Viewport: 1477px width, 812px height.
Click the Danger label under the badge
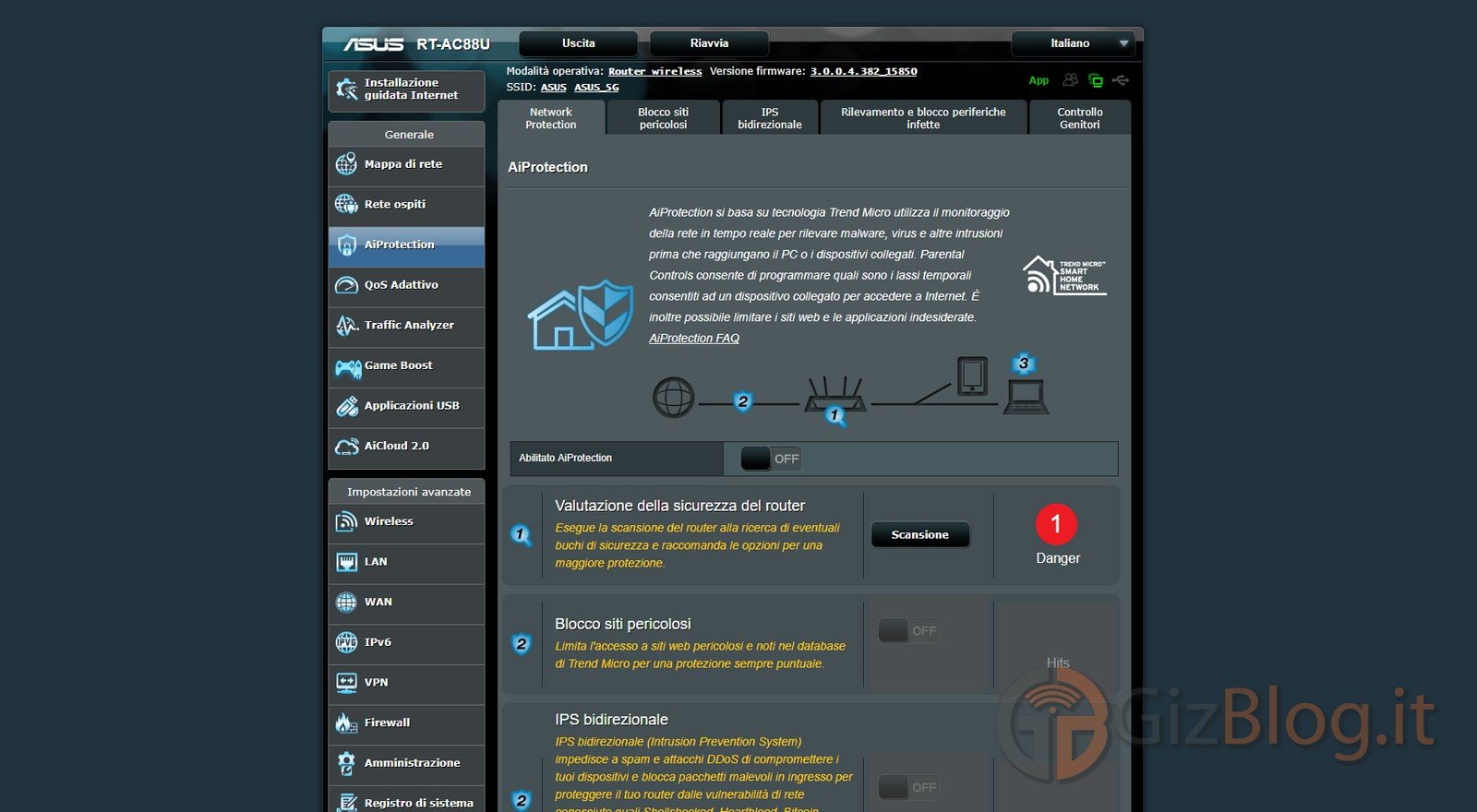(1058, 558)
